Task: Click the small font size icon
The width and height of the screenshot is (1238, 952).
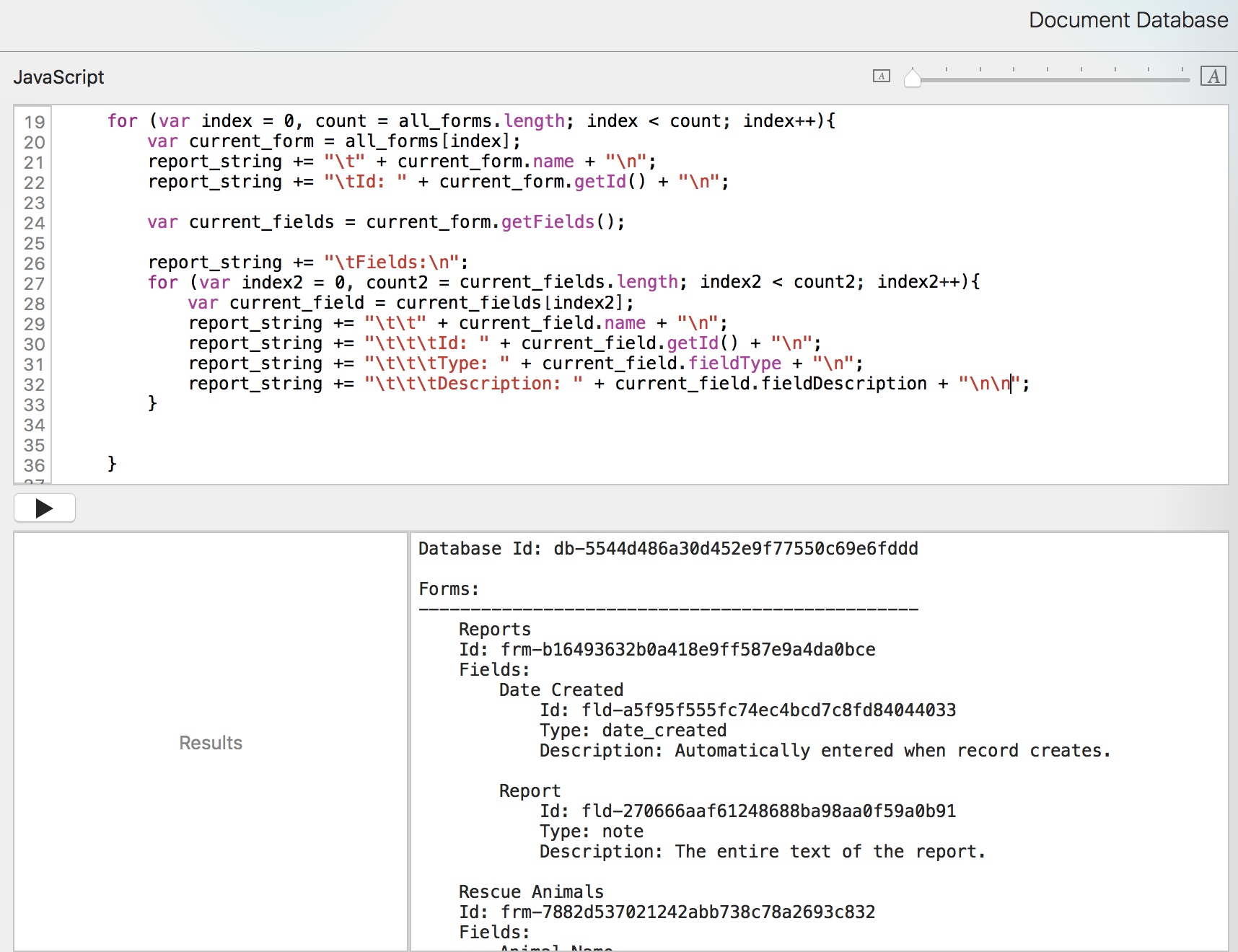Action: coord(881,76)
